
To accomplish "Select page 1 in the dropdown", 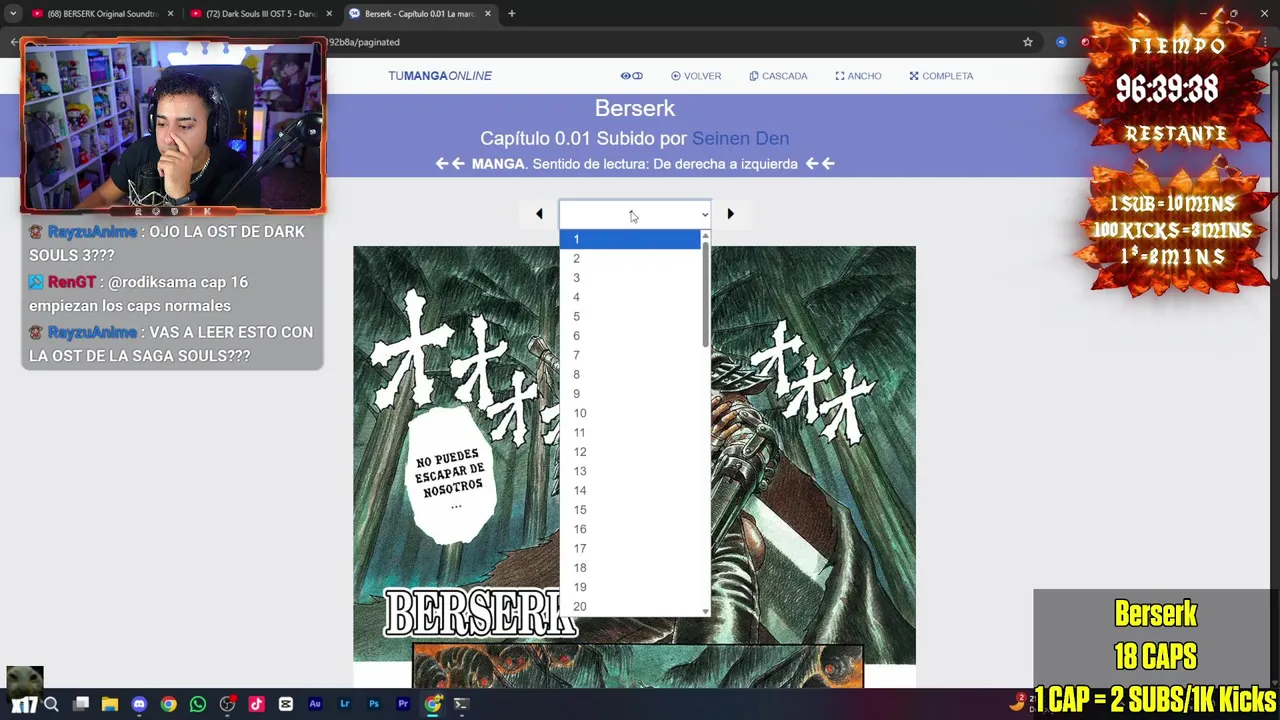I will coord(630,239).
